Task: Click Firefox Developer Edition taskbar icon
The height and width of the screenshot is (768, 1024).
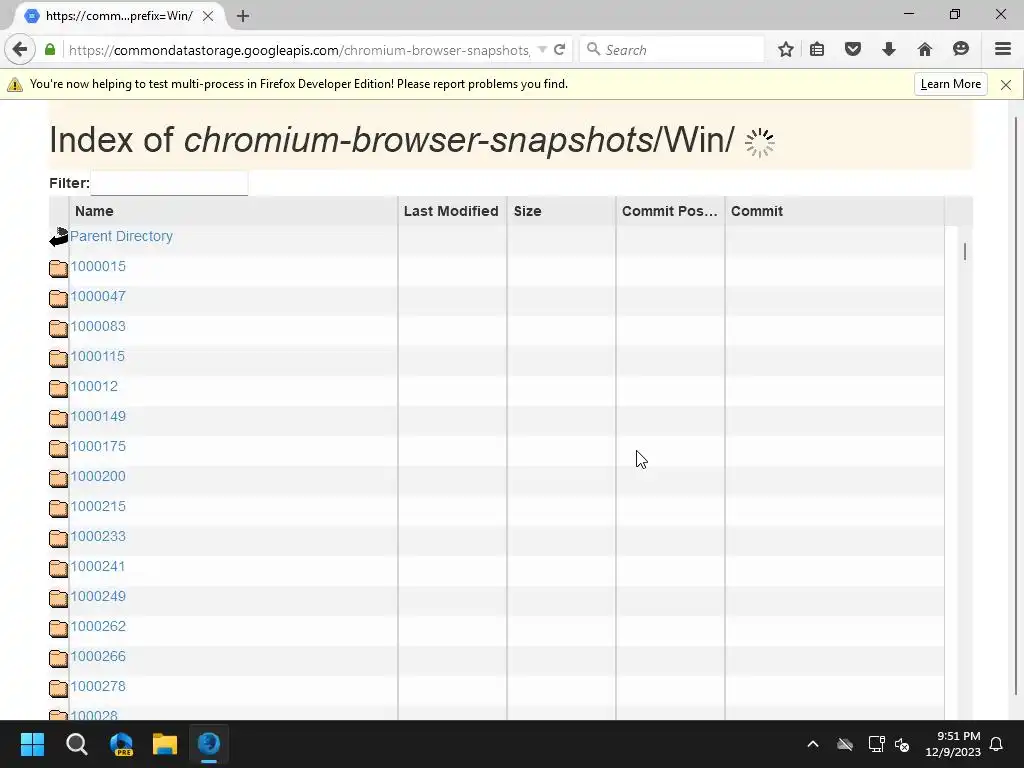Action: [x=209, y=744]
